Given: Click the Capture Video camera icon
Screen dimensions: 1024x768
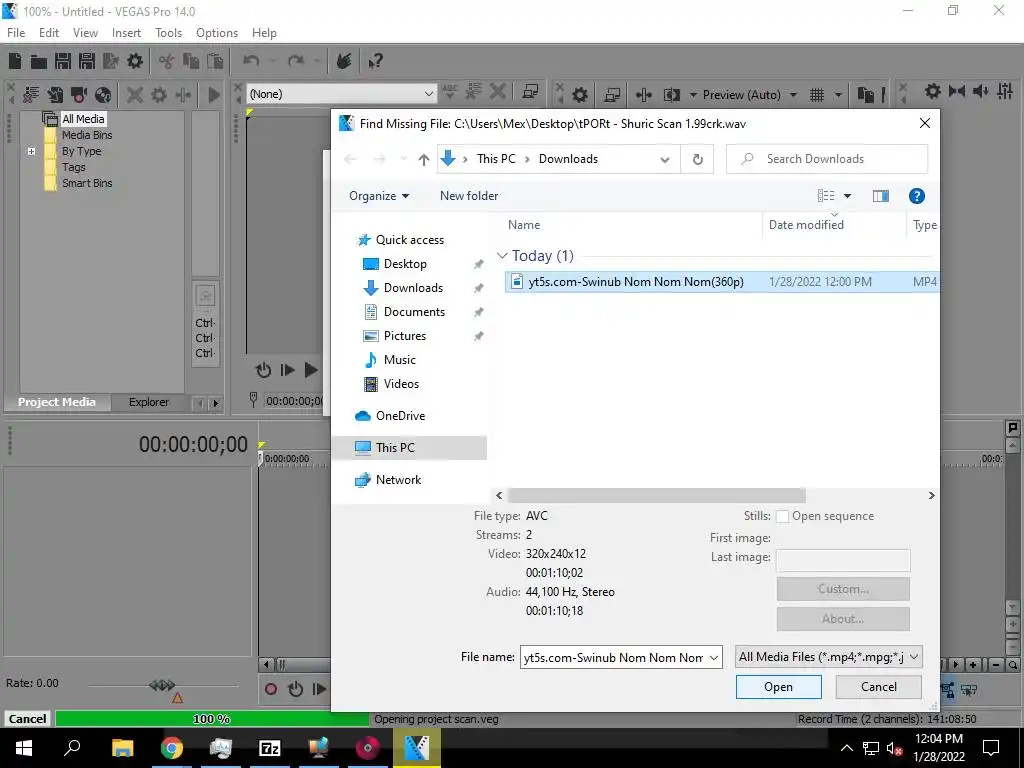Looking at the screenshot, I should [x=79, y=95].
